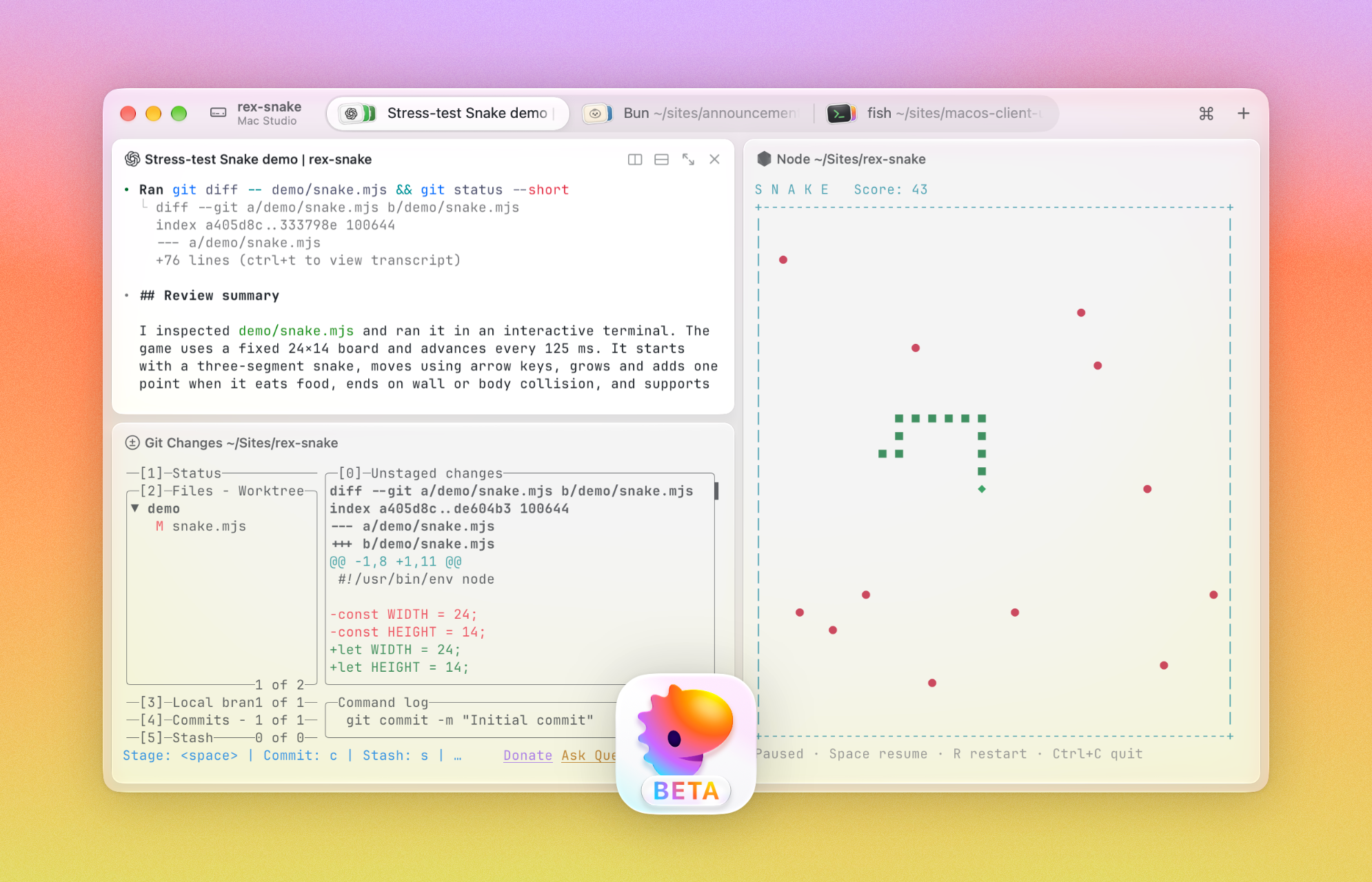The image size is (1372, 882).
Task: Switch to the Stress-test Snake demo tab
Action: pos(448,114)
